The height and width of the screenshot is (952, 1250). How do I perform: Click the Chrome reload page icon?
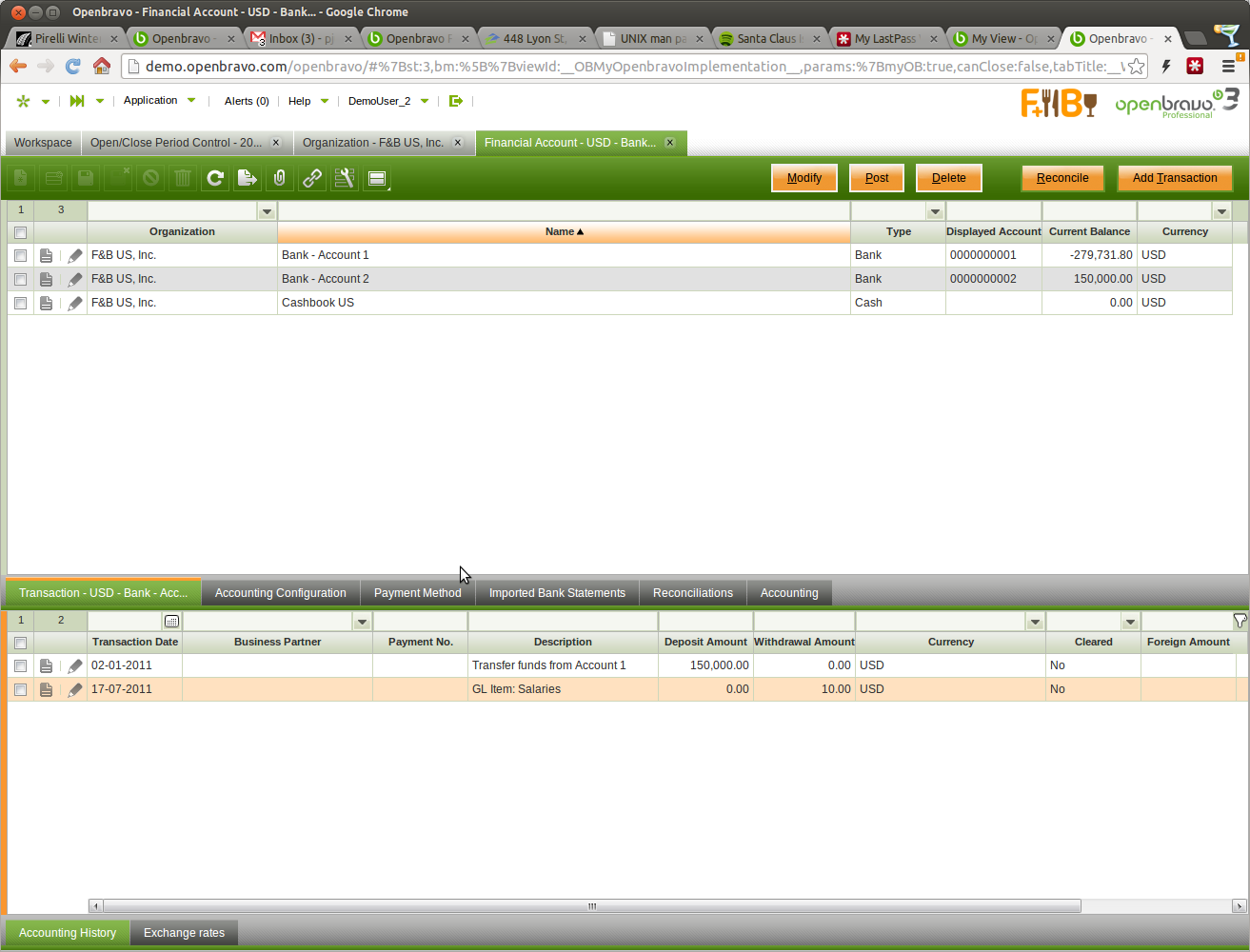click(72, 67)
